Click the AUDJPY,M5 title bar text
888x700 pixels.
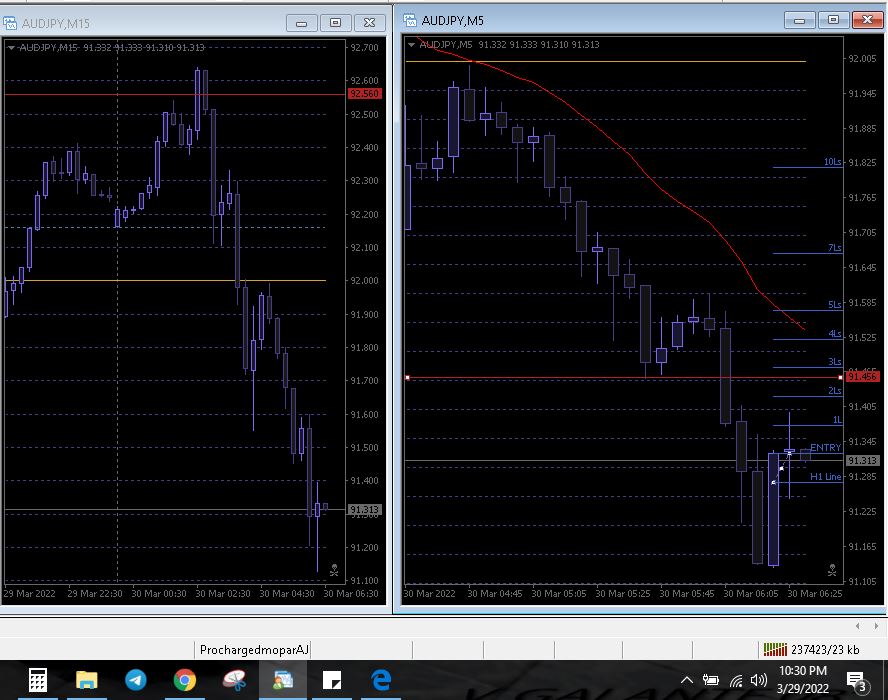(x=452, y=21)
